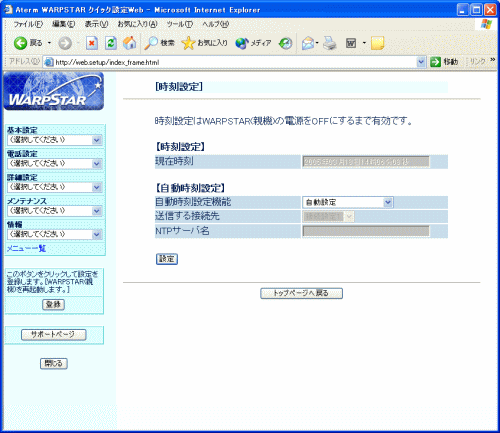Open the 基本設定 dropdown
Viewport: 500px width, 433px height.
(55, 140)
